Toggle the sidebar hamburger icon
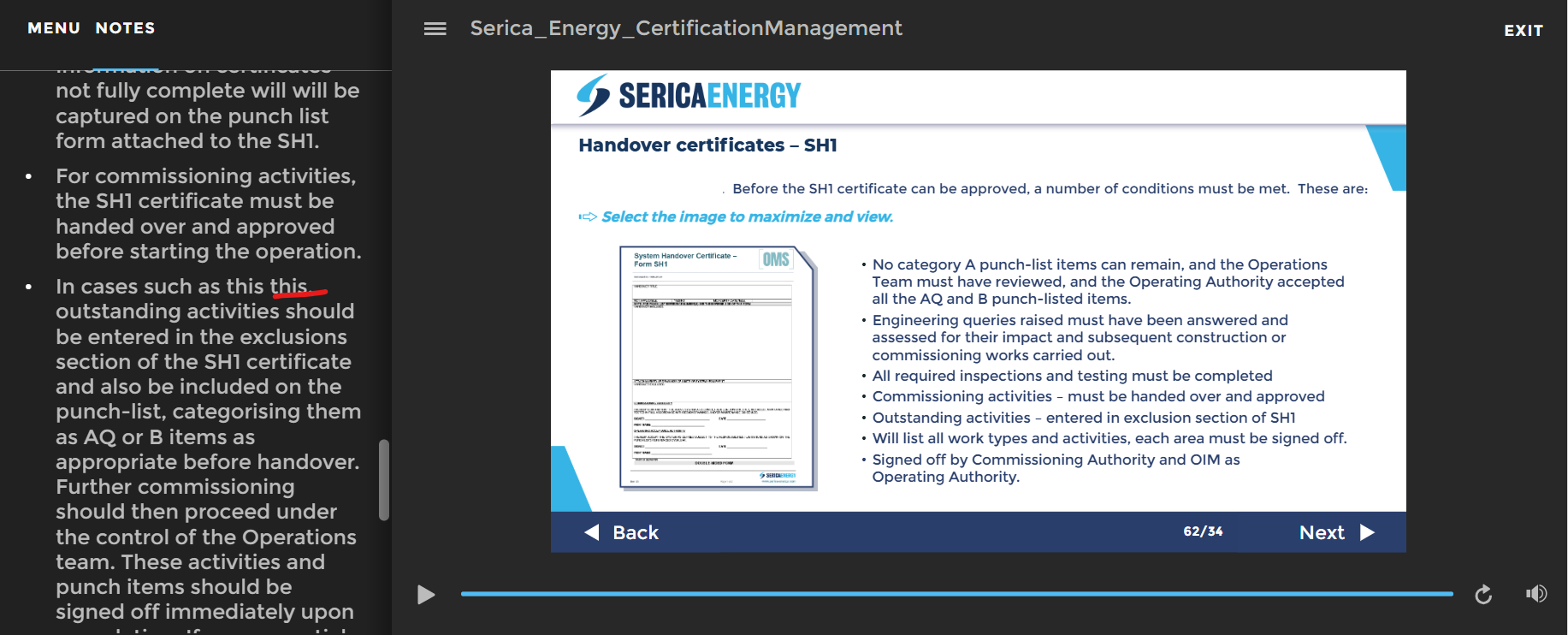The height and width of the screenshot is (635, 1568). (x=435, y=29)
